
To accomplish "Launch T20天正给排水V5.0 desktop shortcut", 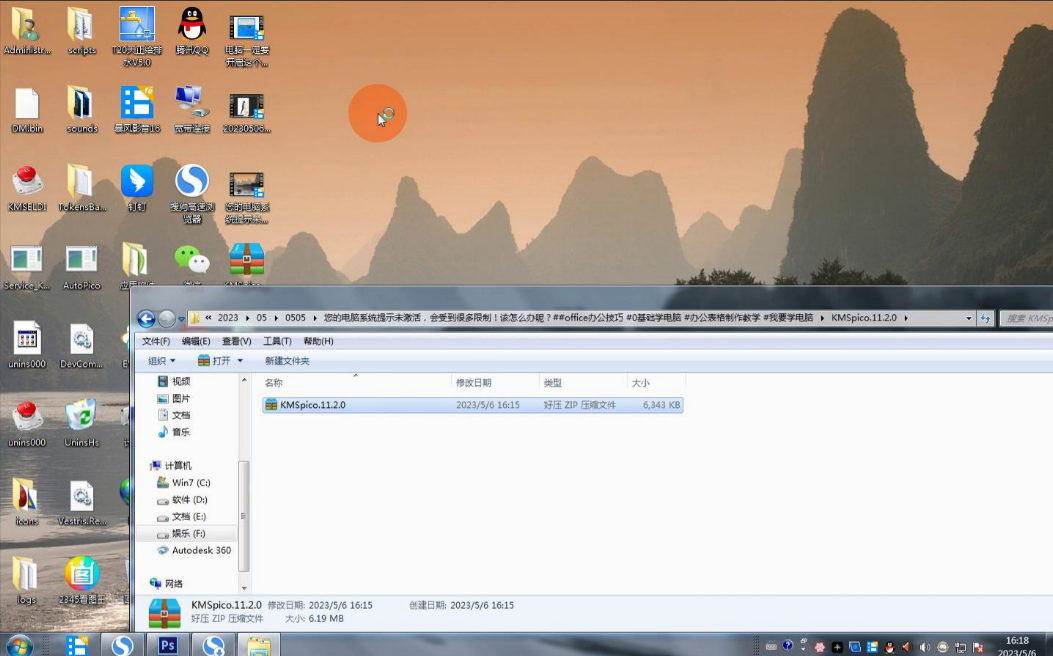I will tap(136, 36).
